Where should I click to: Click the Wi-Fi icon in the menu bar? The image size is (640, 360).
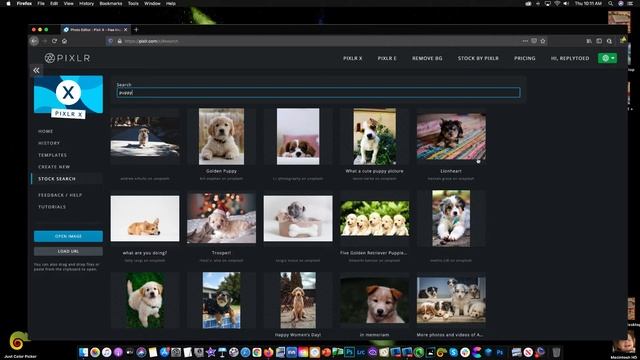pos(557,3)
